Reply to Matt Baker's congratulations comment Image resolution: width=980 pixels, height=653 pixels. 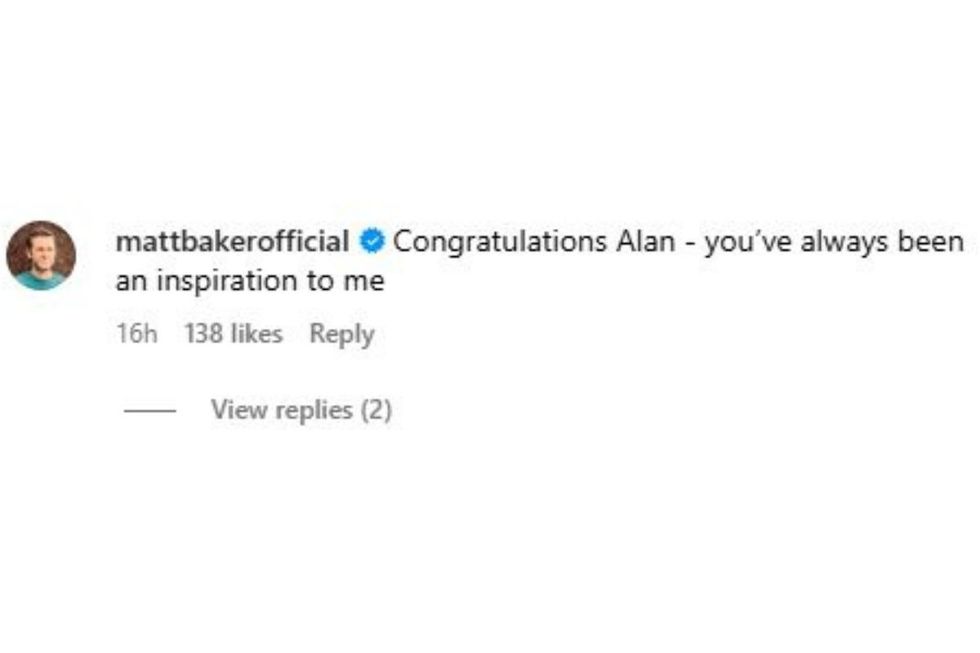tap(343, 334)
